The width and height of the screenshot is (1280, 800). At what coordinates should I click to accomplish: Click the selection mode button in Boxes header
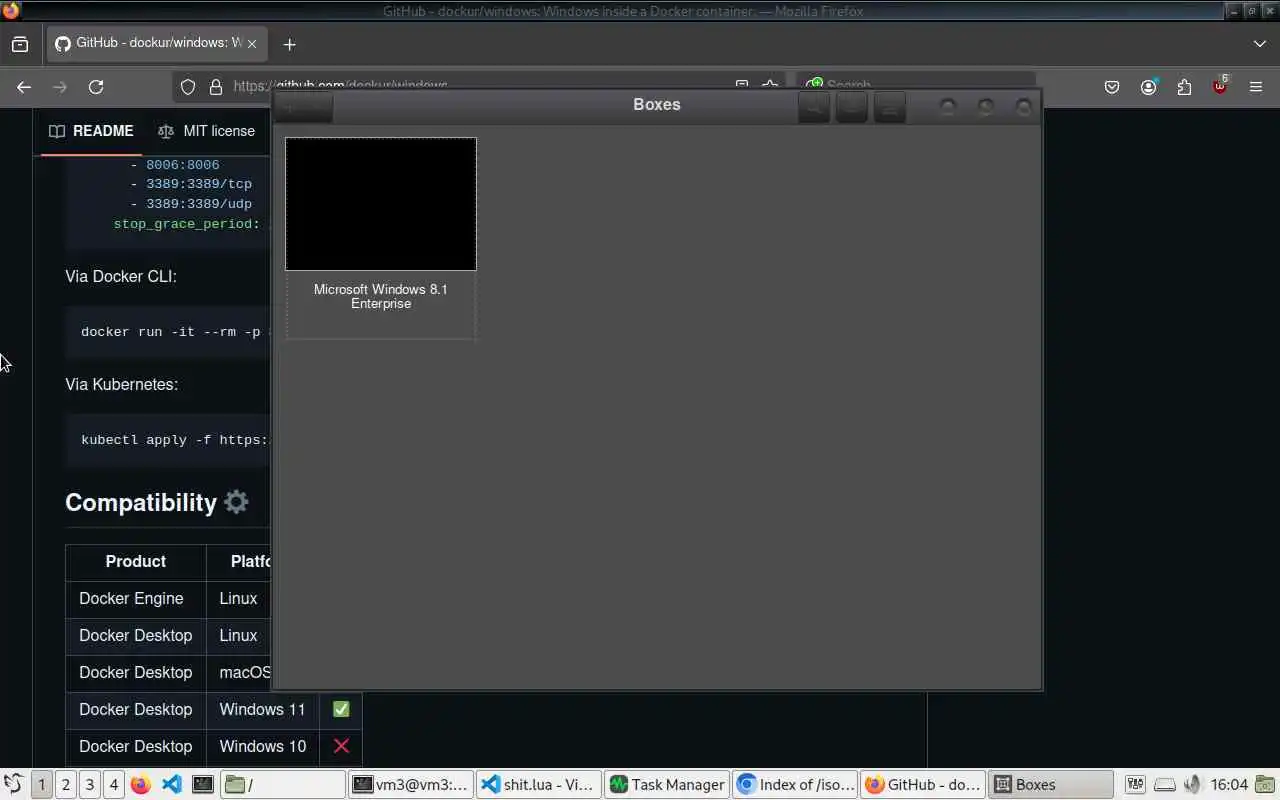(851, 107)
